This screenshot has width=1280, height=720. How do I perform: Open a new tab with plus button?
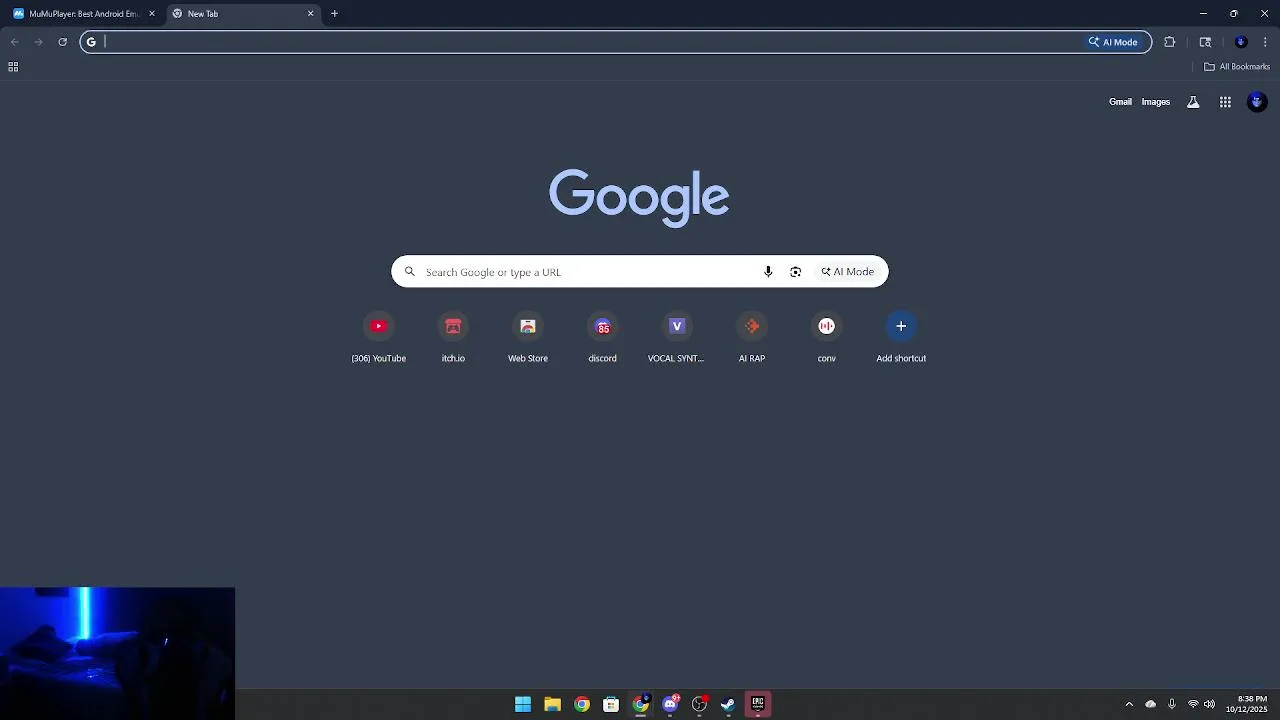[334, 14]
